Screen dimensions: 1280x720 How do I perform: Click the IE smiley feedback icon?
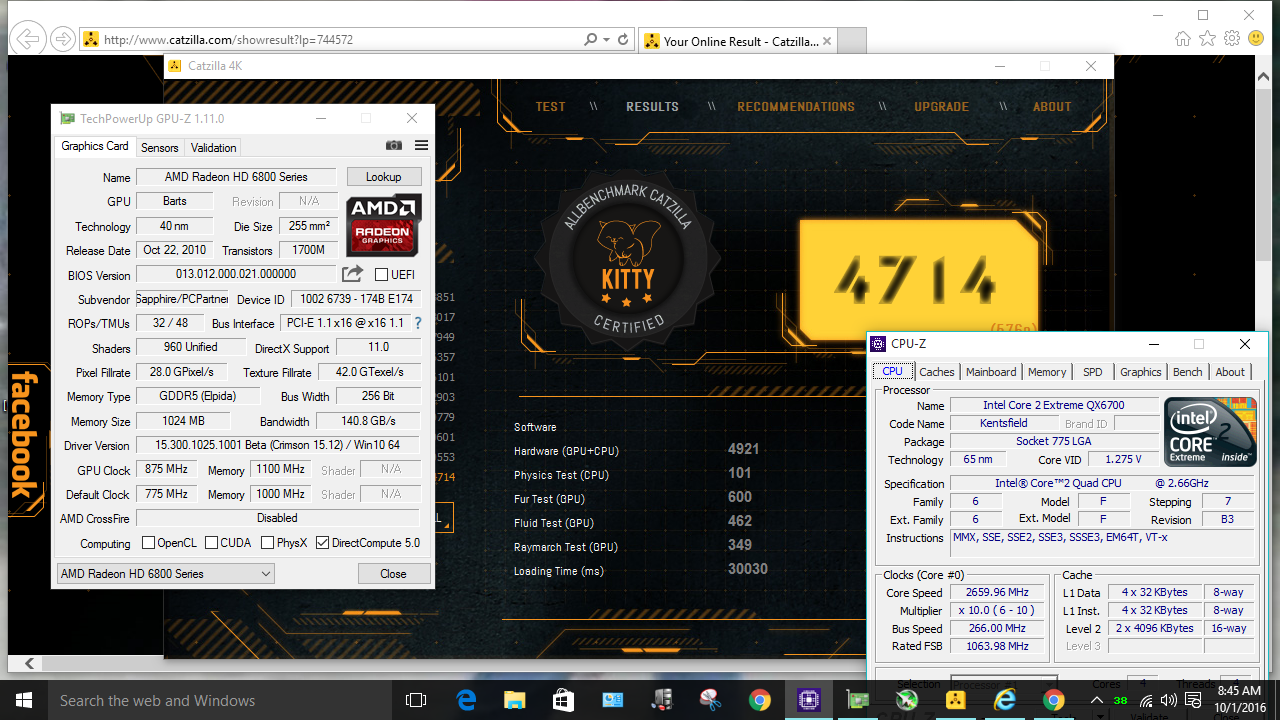tap(1255, 39)
